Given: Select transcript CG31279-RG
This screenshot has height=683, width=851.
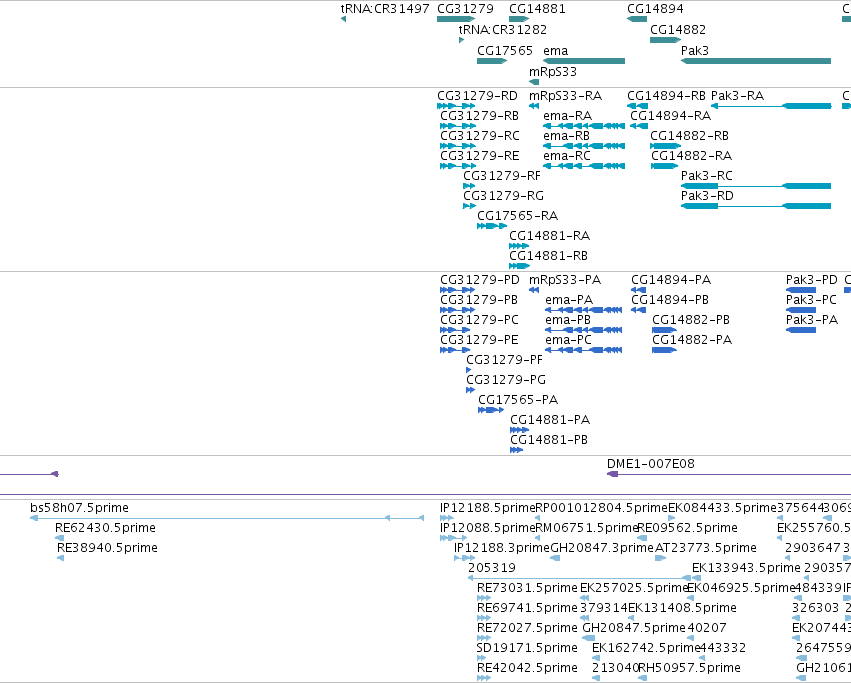Looking at the screenshot, I should pos(503,196).
